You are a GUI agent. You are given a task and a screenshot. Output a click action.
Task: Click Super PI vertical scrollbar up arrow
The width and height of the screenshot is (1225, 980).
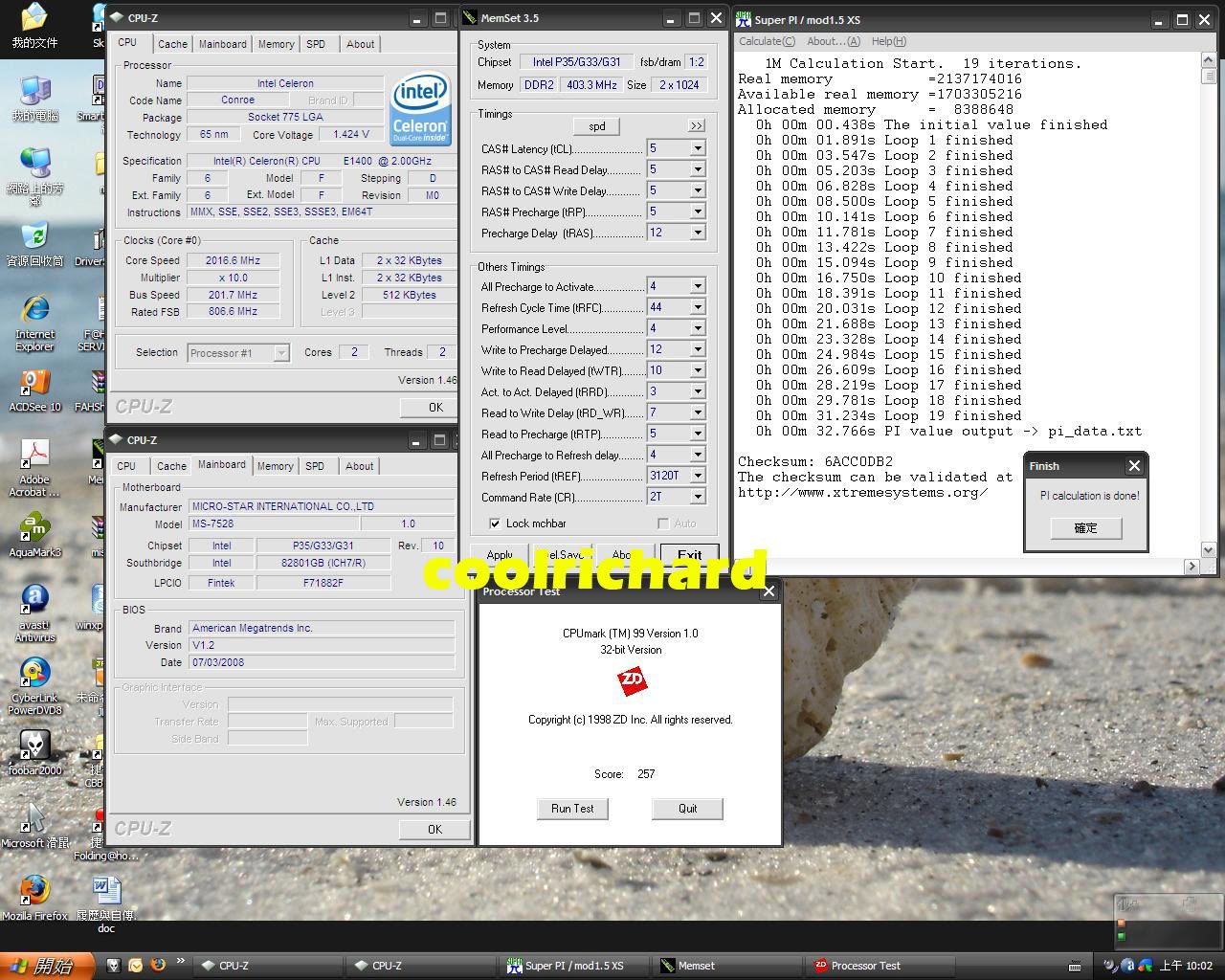click(1208, 60)
